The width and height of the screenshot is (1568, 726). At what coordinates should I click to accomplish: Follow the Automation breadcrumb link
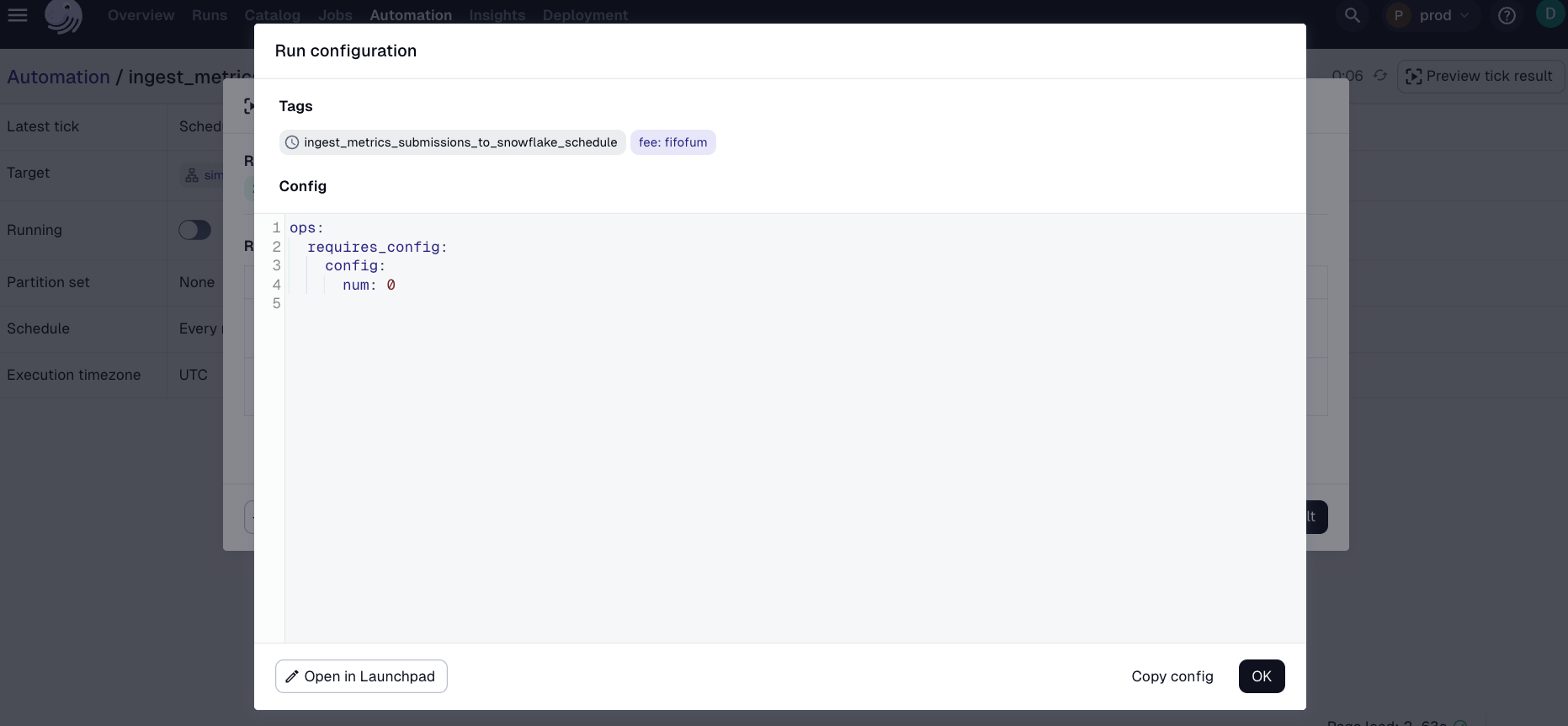tap(58, 77)
